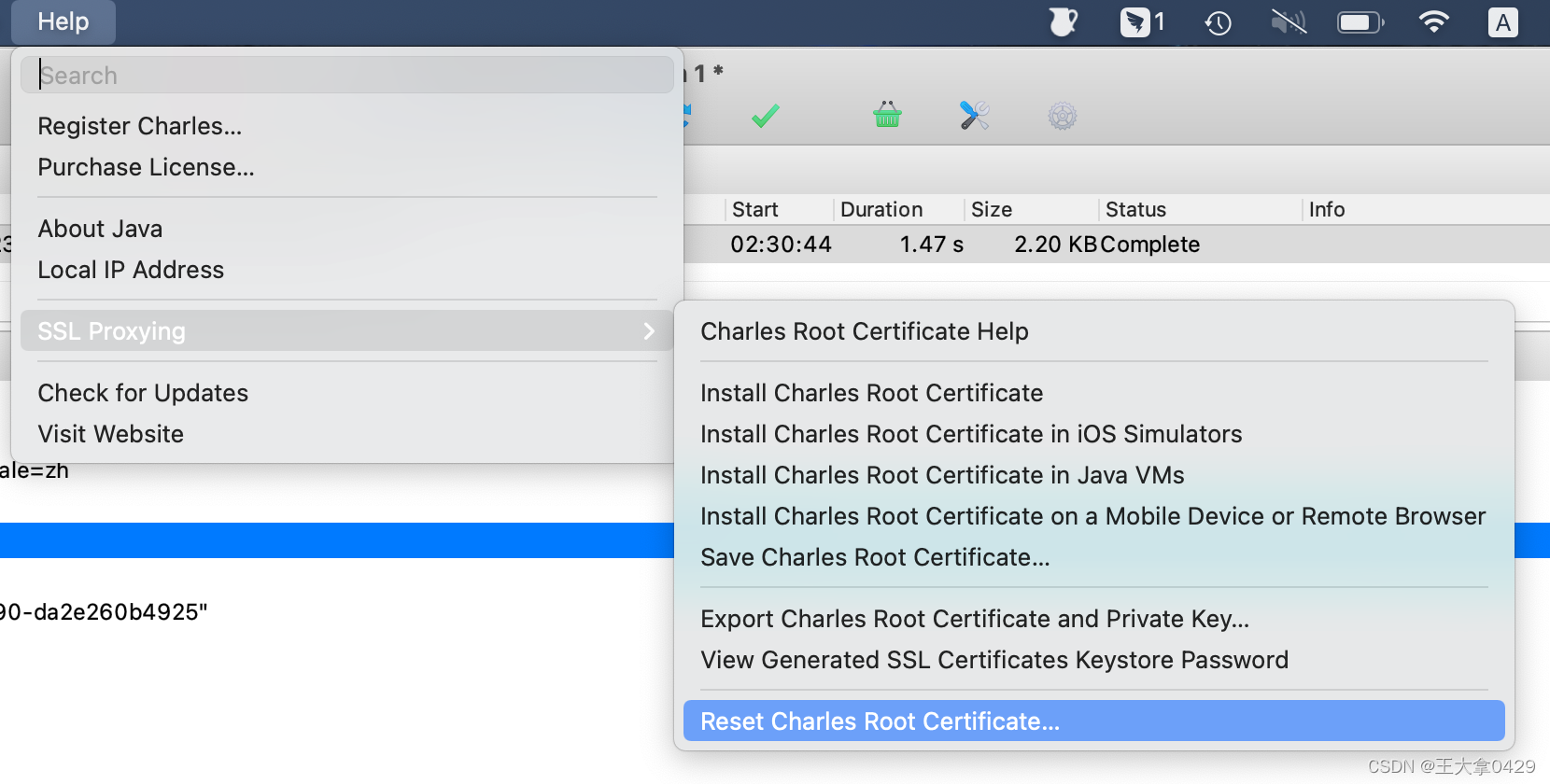The image size is (1550, 784).
Task: Open the bird app icon with count 1
Action: pyautogui.click(x=1142, y=21)
